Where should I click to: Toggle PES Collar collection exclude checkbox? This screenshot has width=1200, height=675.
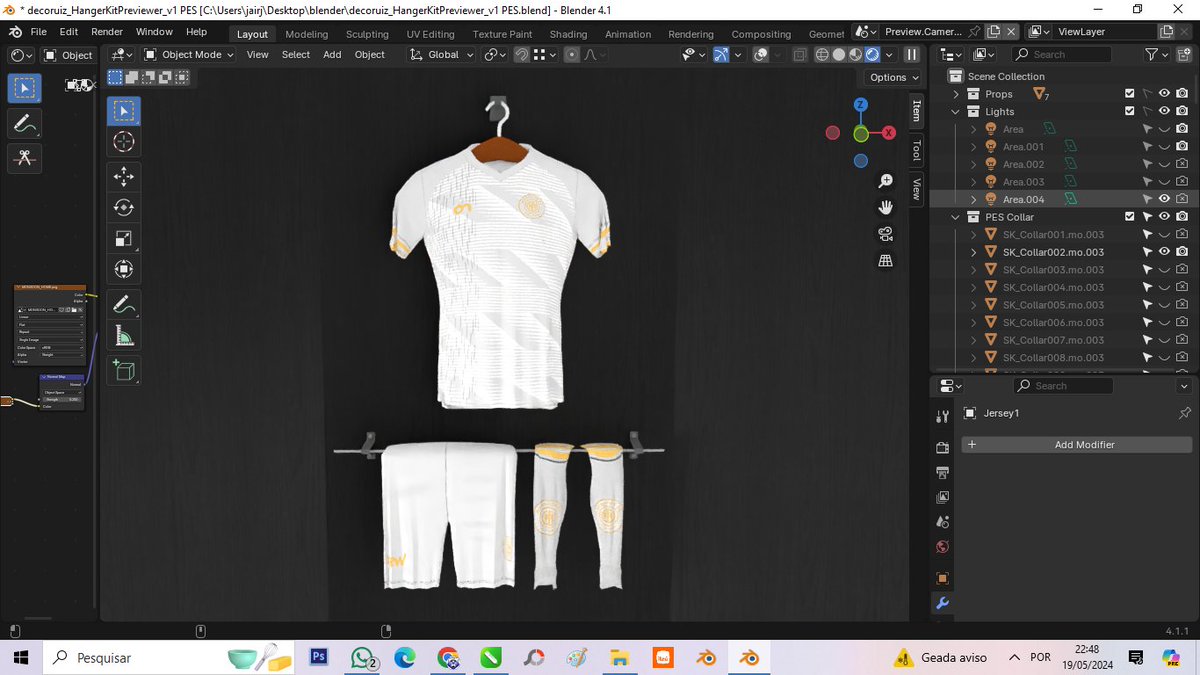[1130, 217]
